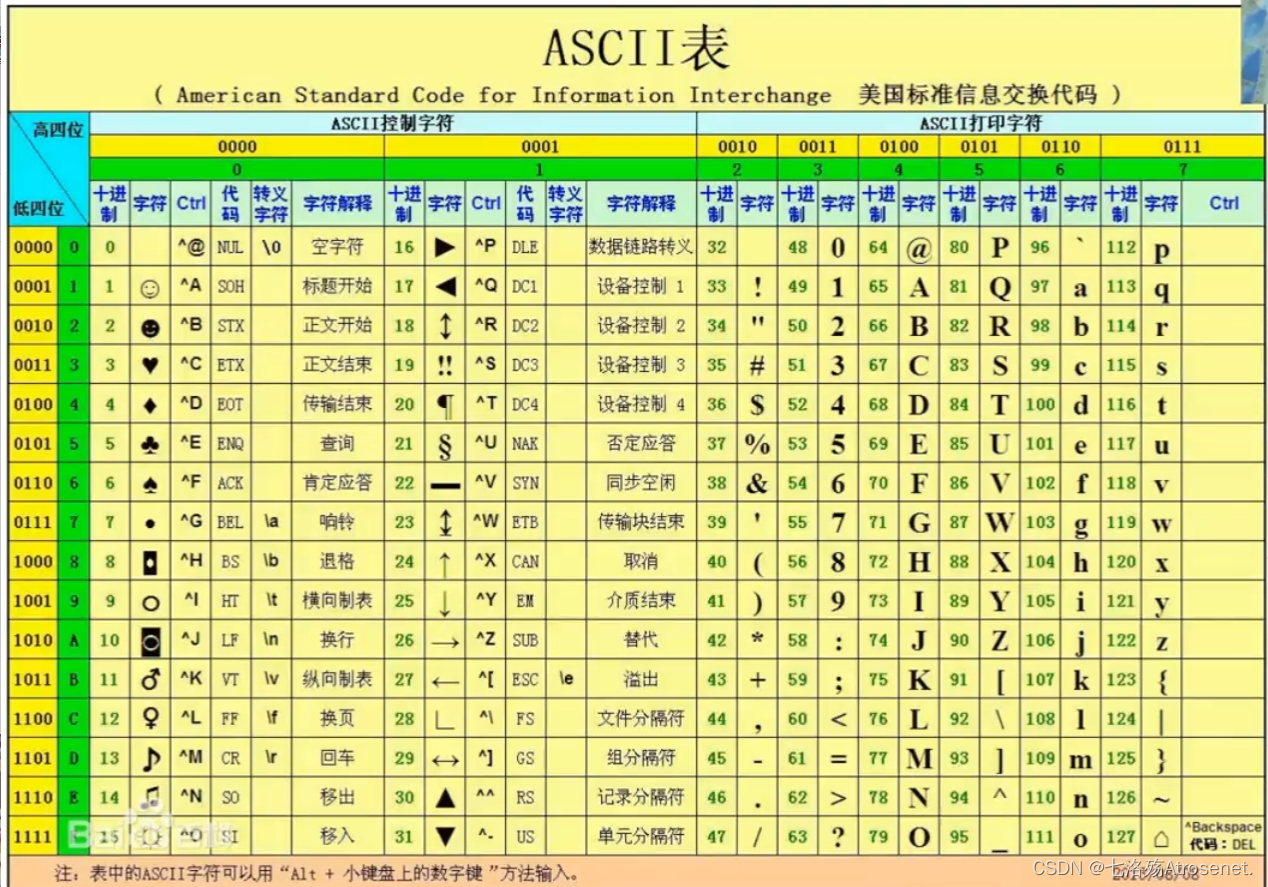Click the '横向制表' explanation cell
Image resolution: width=1268 pixels, height=887 pixels.
point(337,600)
